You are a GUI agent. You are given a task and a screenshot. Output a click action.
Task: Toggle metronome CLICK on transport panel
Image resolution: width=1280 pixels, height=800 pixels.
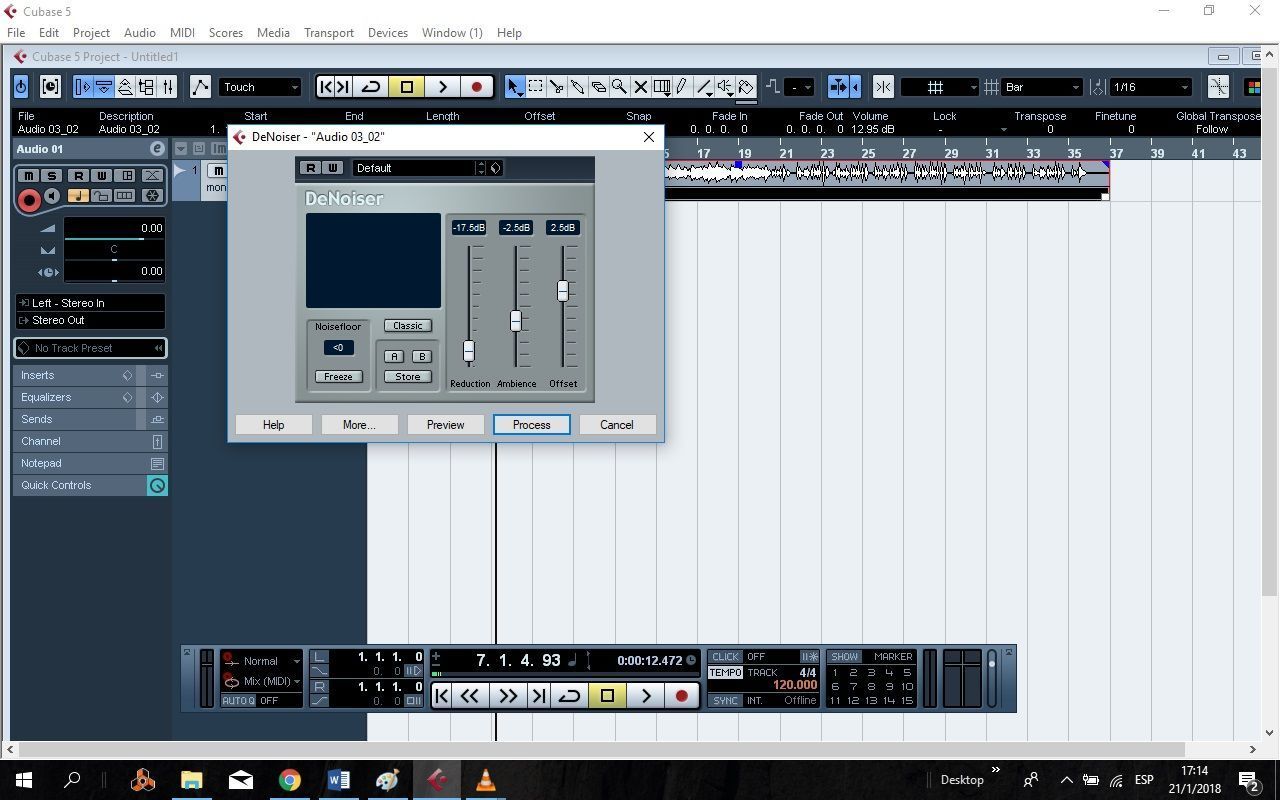(725, 657)
